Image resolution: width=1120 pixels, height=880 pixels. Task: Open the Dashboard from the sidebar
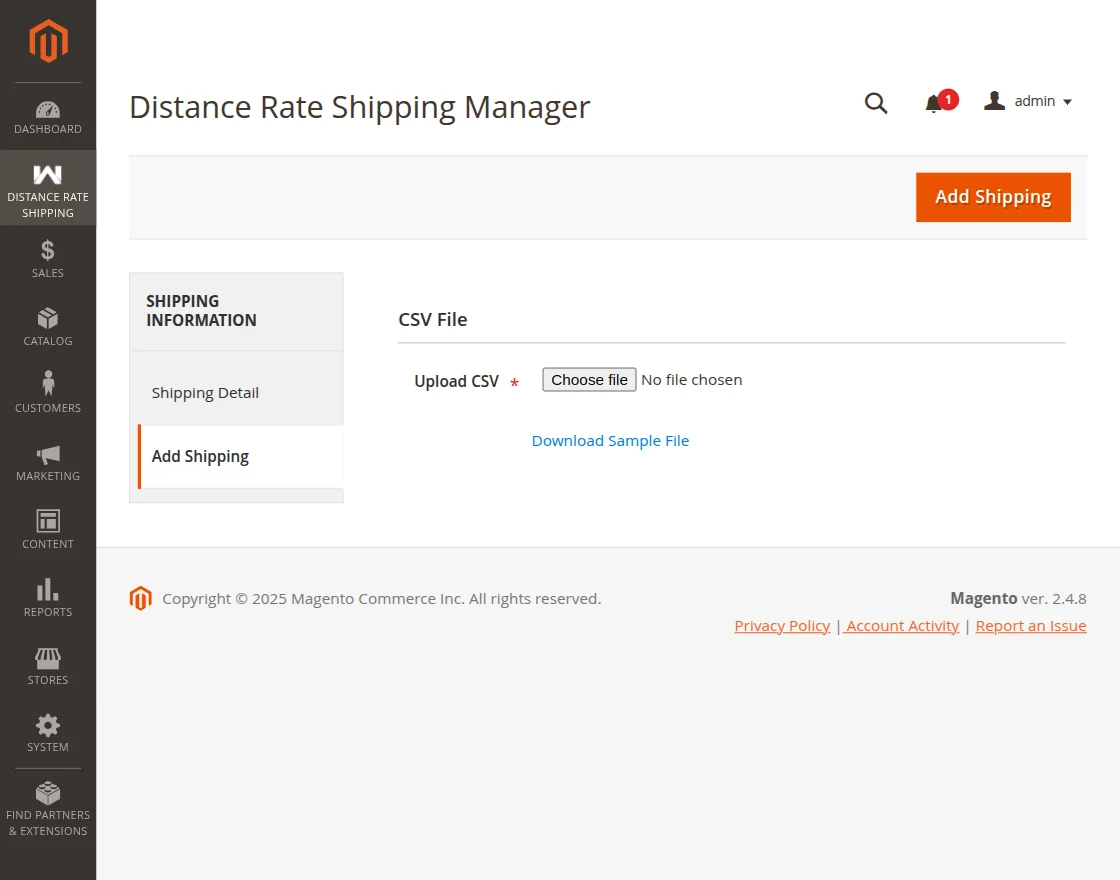47,115
